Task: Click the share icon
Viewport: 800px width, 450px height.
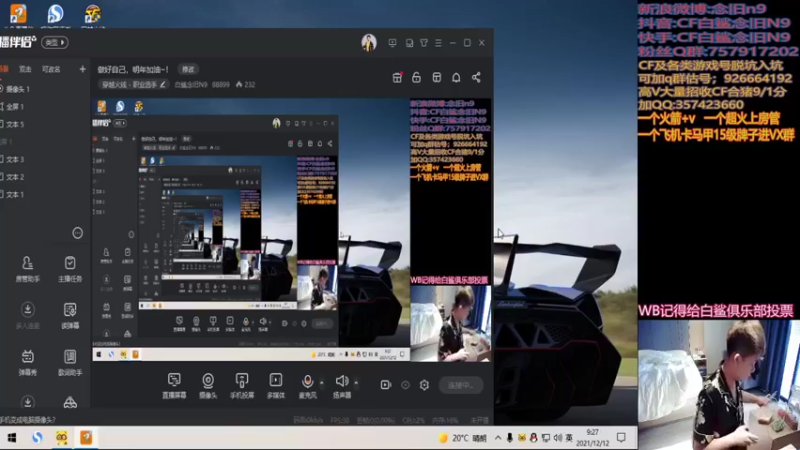Action: click(476, 77)
